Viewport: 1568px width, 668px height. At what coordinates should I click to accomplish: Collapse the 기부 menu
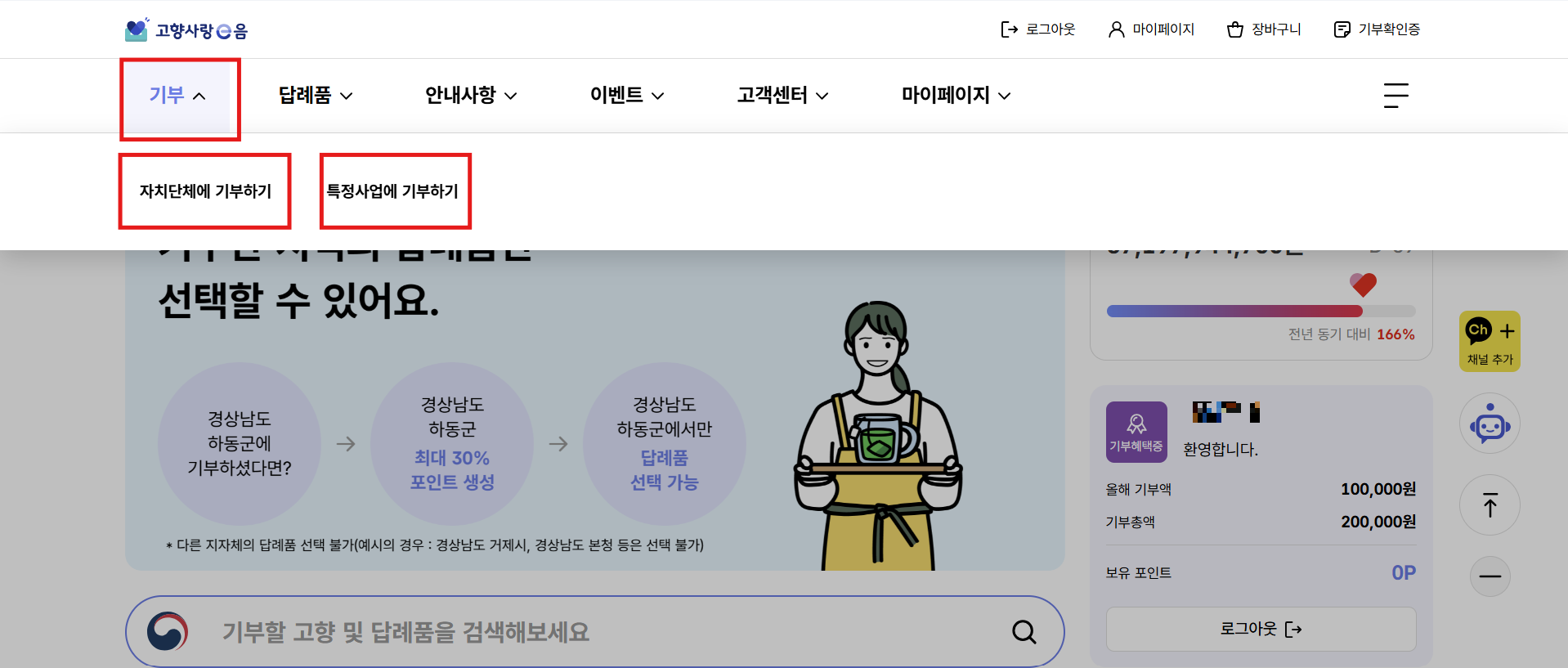click(x=178, y=95)
